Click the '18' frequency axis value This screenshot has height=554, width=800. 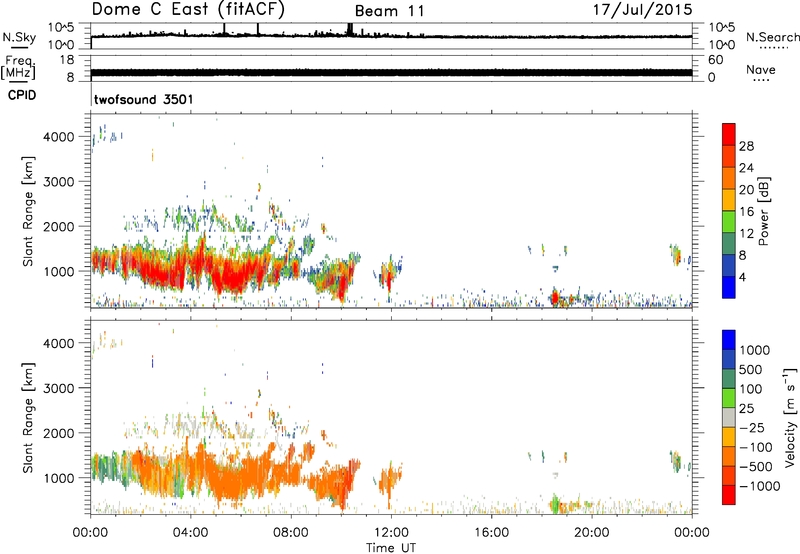pos(67,60)
